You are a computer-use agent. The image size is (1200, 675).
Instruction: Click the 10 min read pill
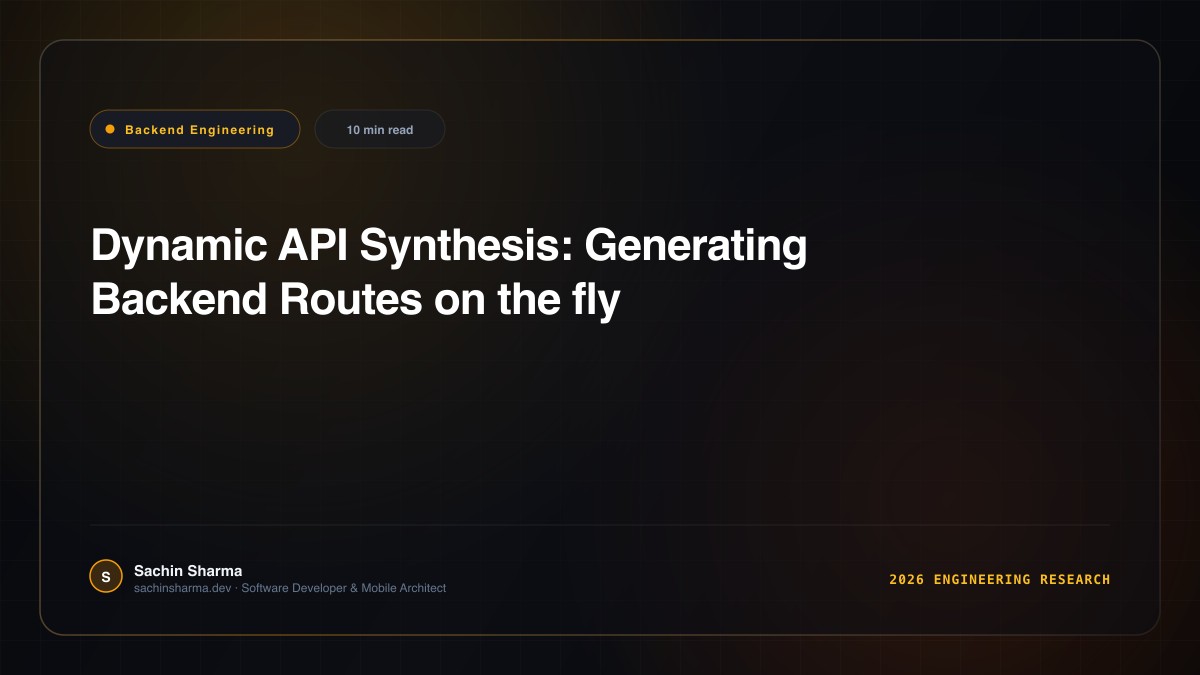[380, 129]
